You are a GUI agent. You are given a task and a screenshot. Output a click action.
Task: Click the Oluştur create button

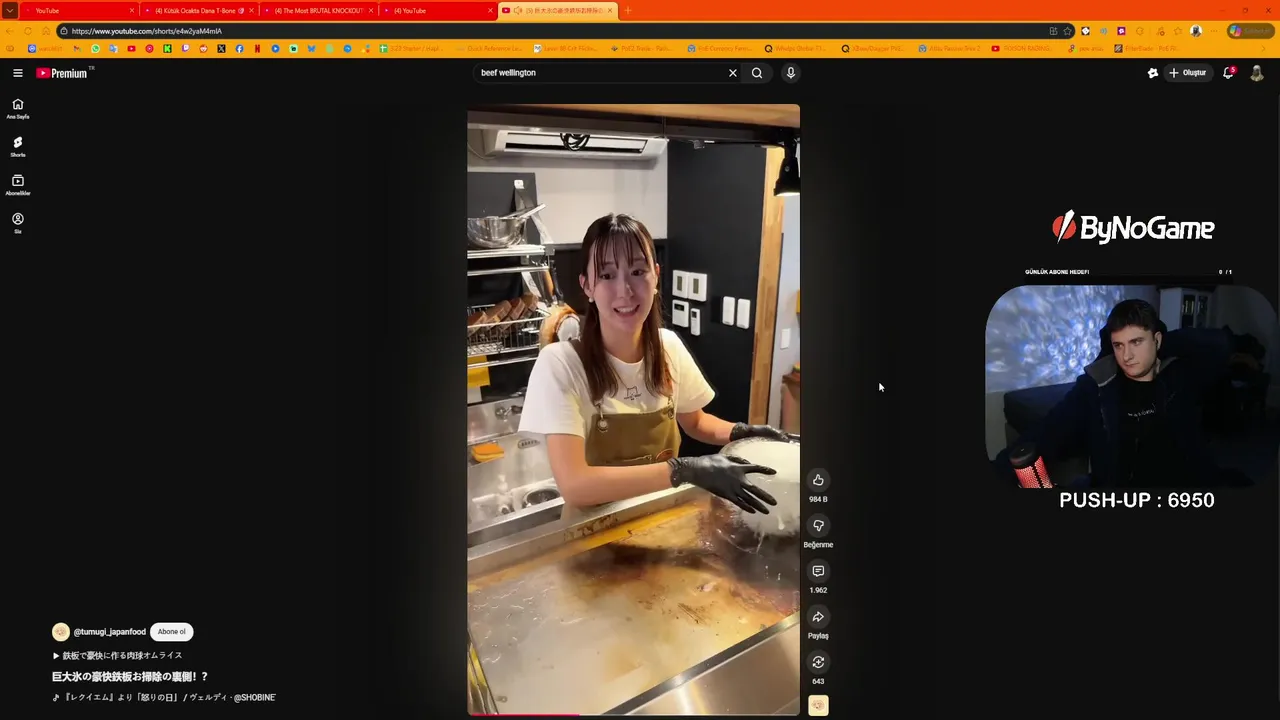pyautogui.click(x=1188, y=73)
